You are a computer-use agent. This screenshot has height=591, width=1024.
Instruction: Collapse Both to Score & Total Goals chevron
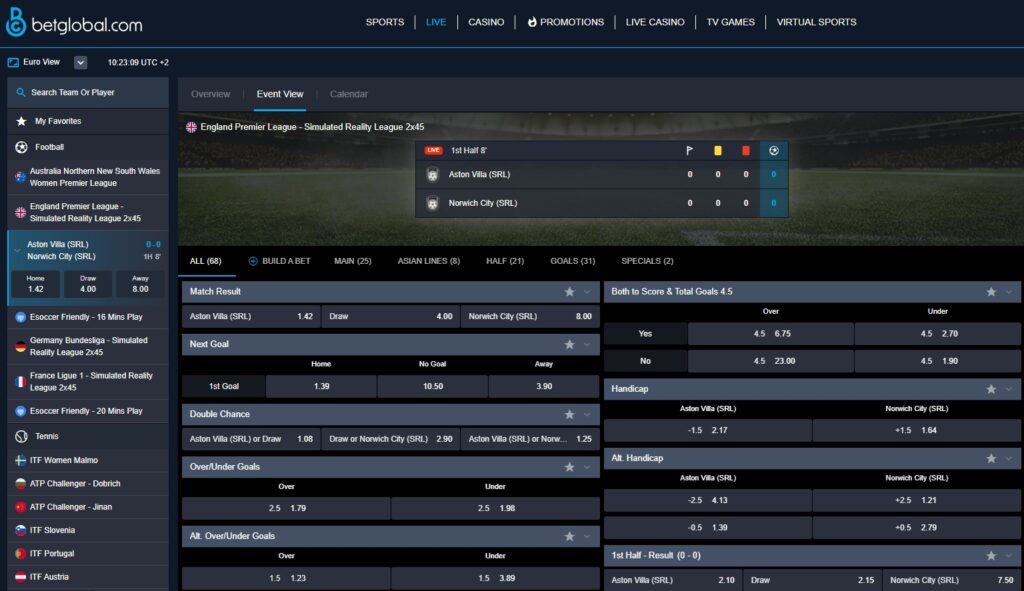pyautogui.click(x=1009, y=292)
